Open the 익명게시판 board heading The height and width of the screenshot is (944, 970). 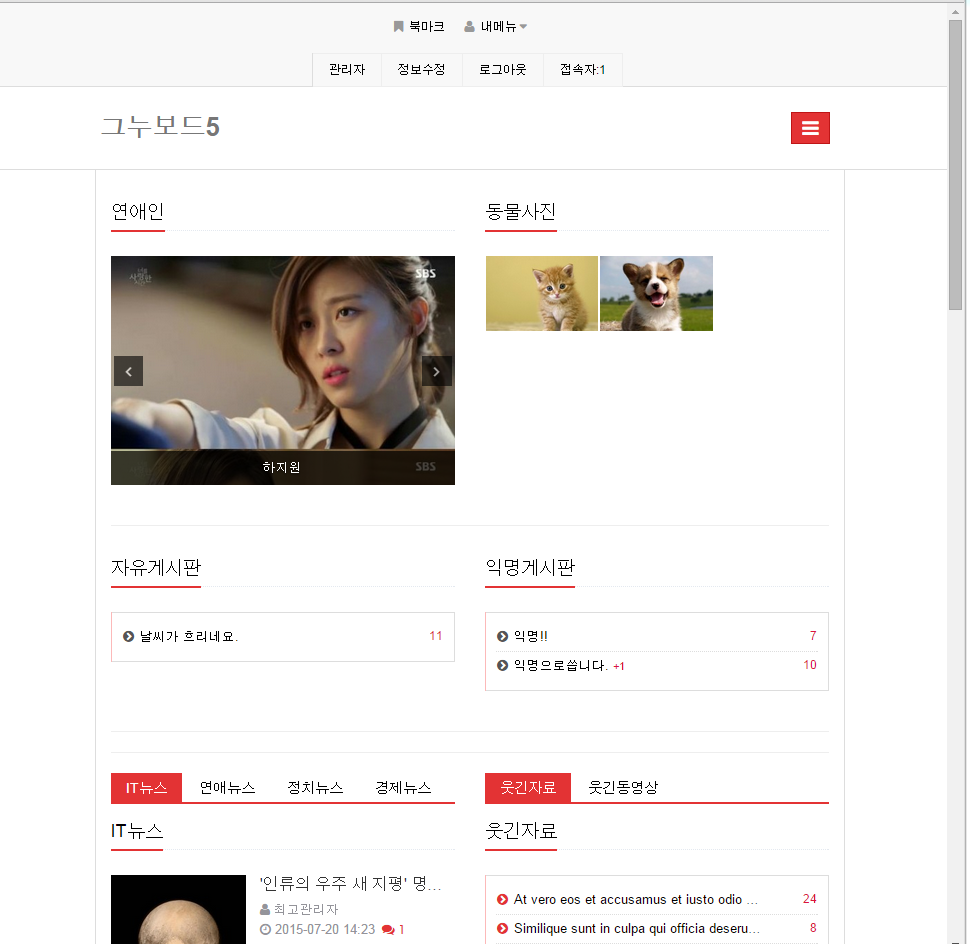click(530, 567)
